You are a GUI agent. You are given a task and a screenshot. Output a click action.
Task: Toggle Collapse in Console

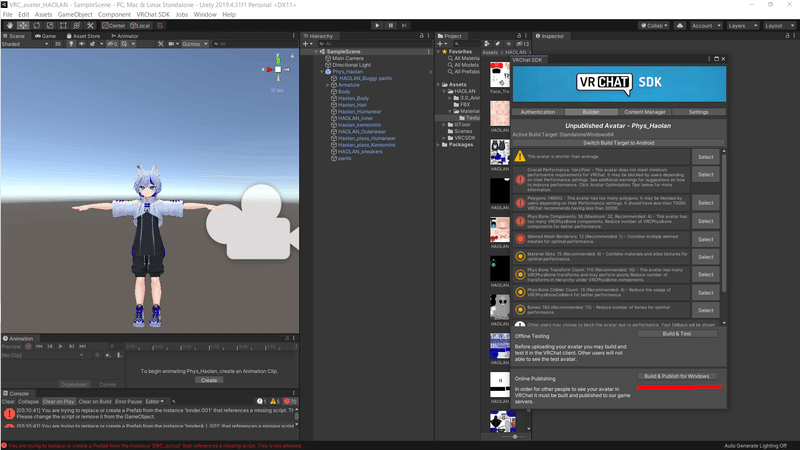pos(29,402)
